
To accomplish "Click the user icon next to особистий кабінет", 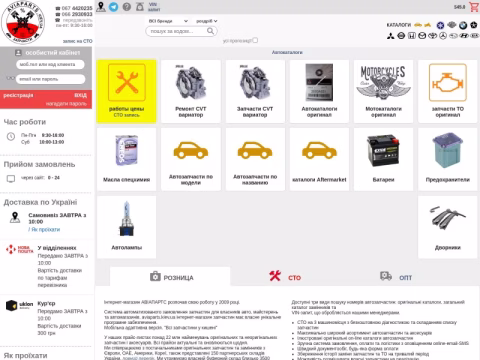I will coord(18,53).
